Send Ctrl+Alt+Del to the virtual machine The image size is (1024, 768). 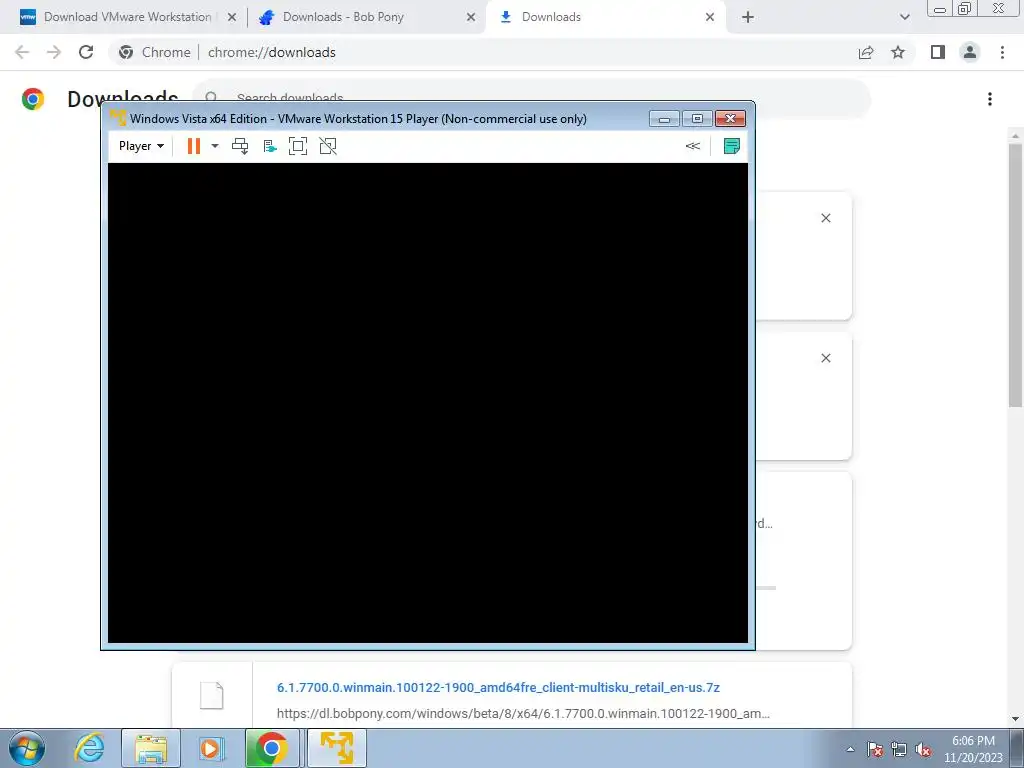[240, 146]
